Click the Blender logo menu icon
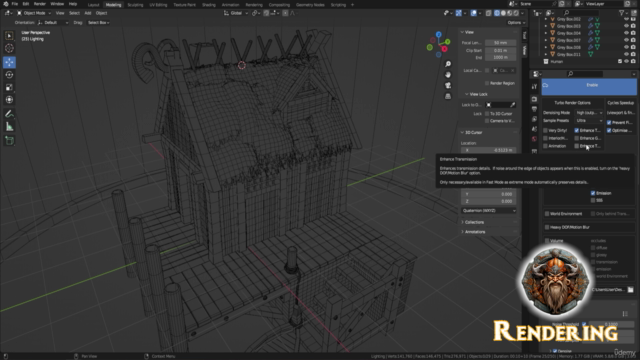 pyautogui.click(x=6, y=4)
